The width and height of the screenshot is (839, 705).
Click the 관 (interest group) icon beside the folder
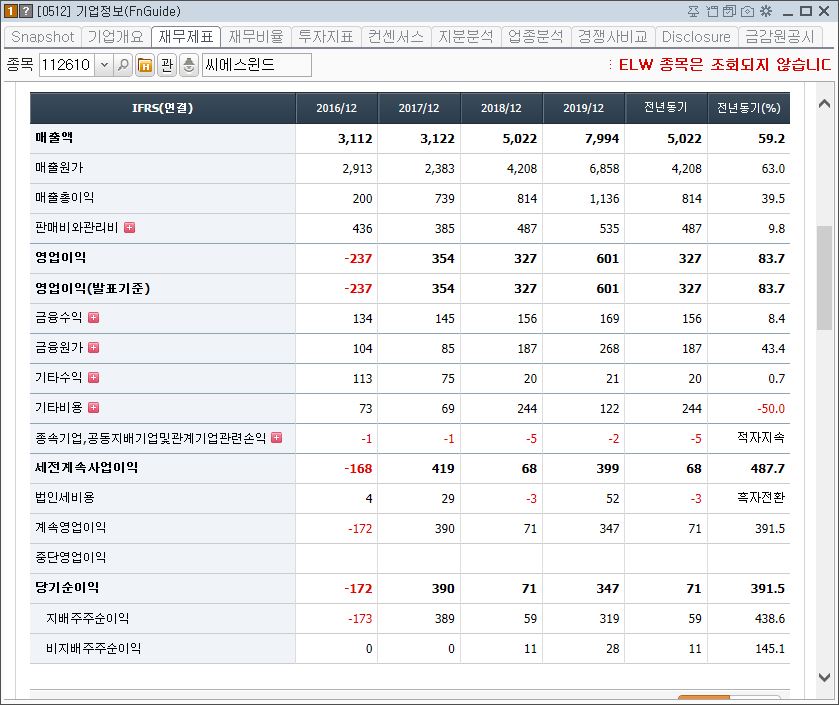click(167, 63)
